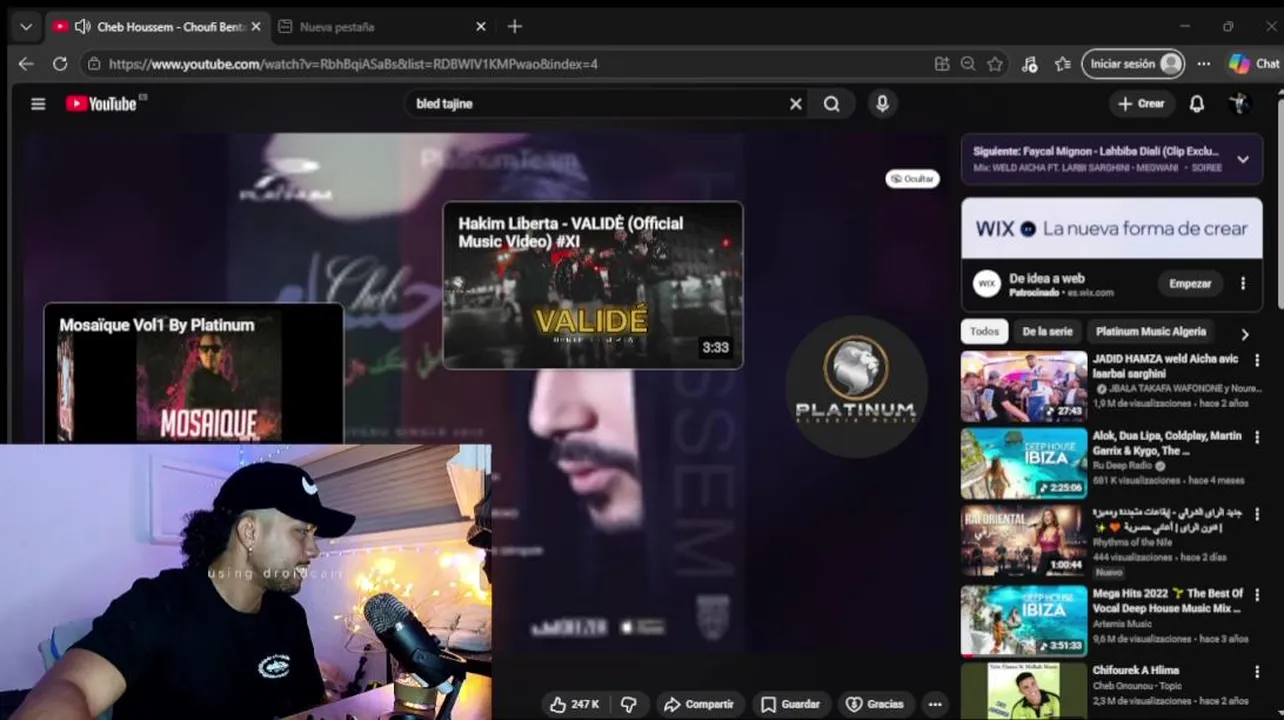Click Iniciar sesión in the browser
This screenshot has width=1284, height=720.
coord(1133,64)
